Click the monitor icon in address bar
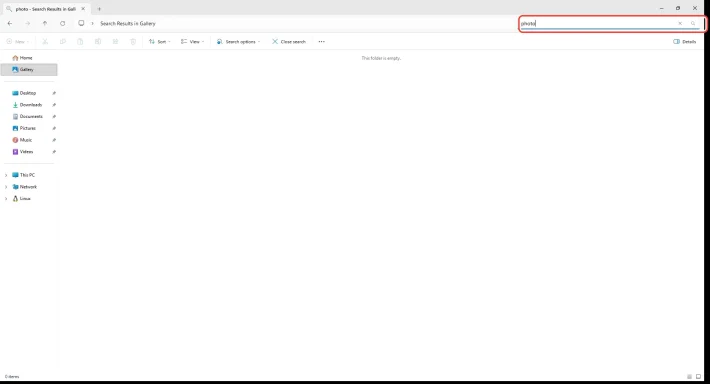710x384 pixels. (x=81, y=23)
